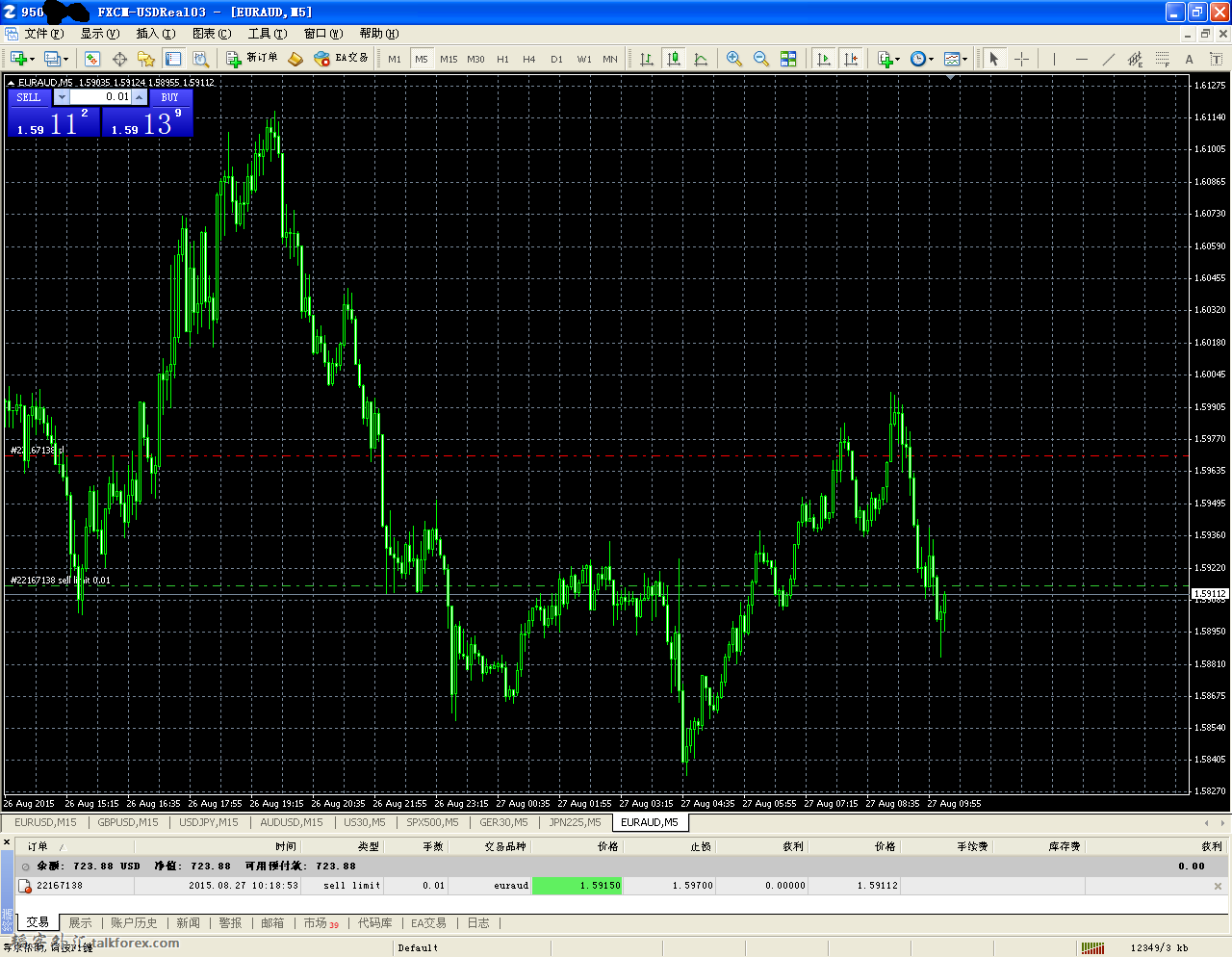Switch to the D1 timeframe
This screenshot has height=957, width=1232.
(x=556, y=59)
